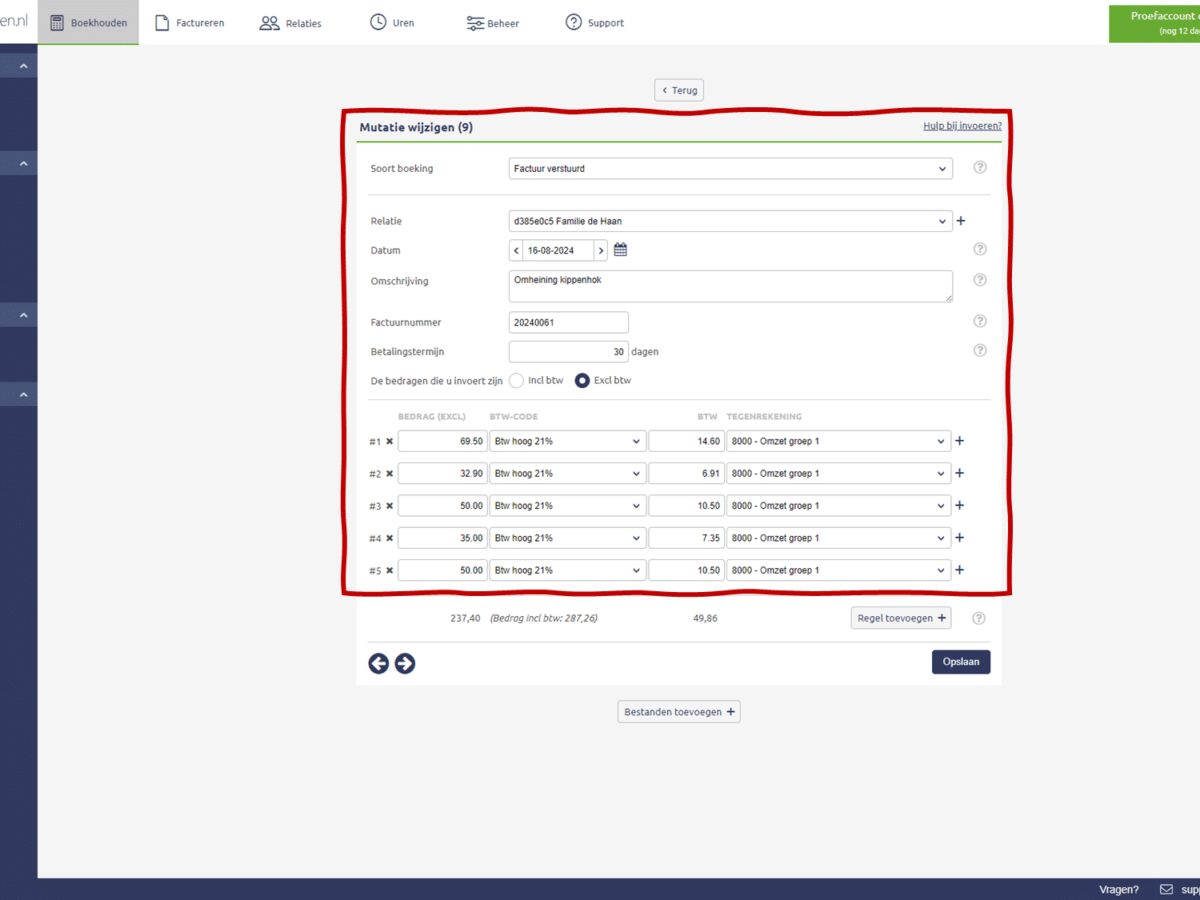Click the Regel toevoegen button
1200x900 pixels.
[x=901, y=618]
